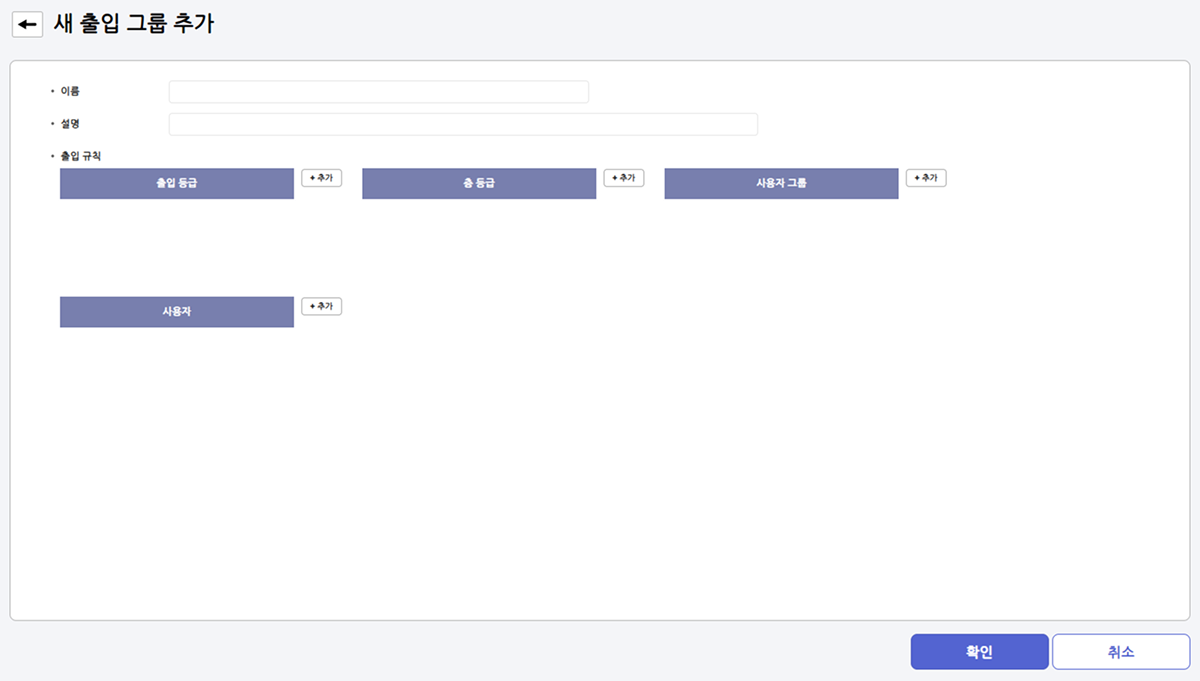Click the 사용자 그룹 column header
This screenshot has height=681, width=1200.
tap(781, 184)
